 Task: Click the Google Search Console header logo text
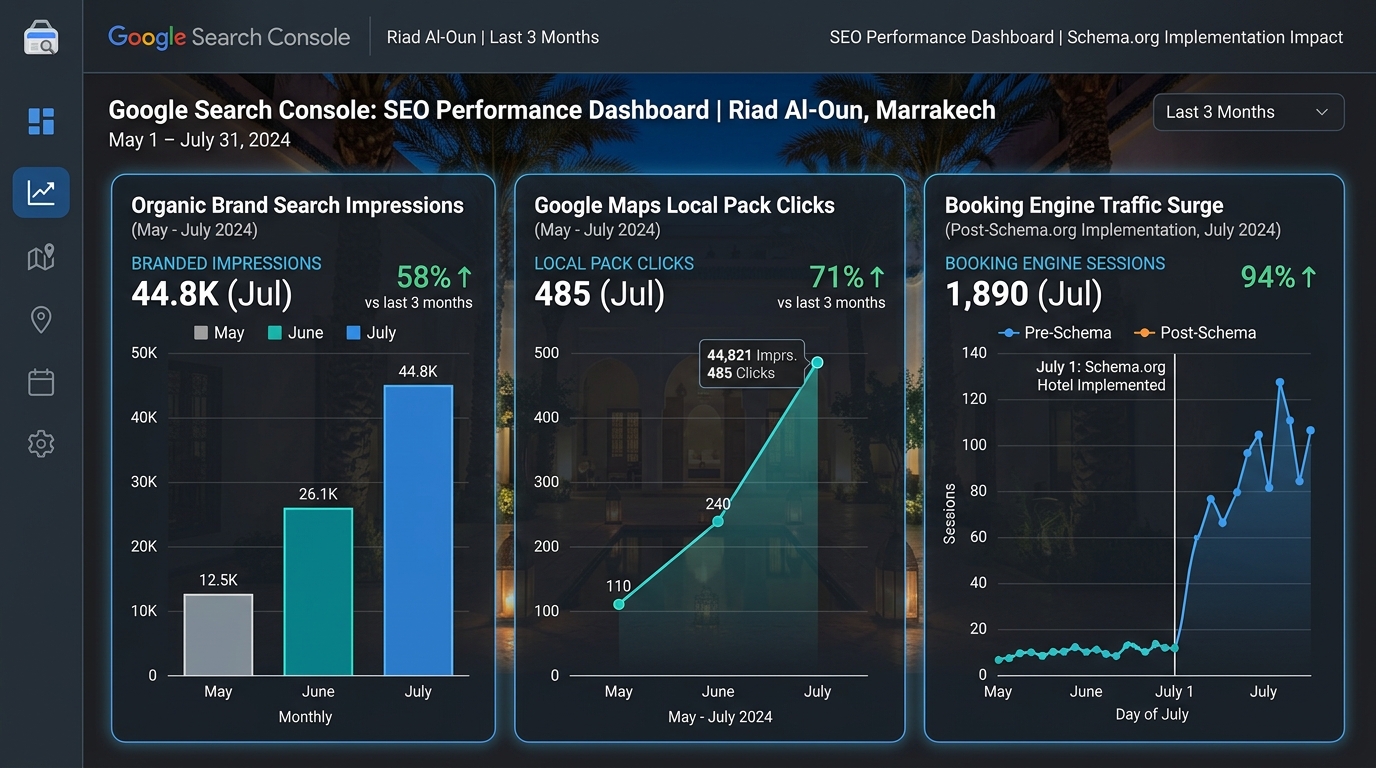click(x=229, y=37)
